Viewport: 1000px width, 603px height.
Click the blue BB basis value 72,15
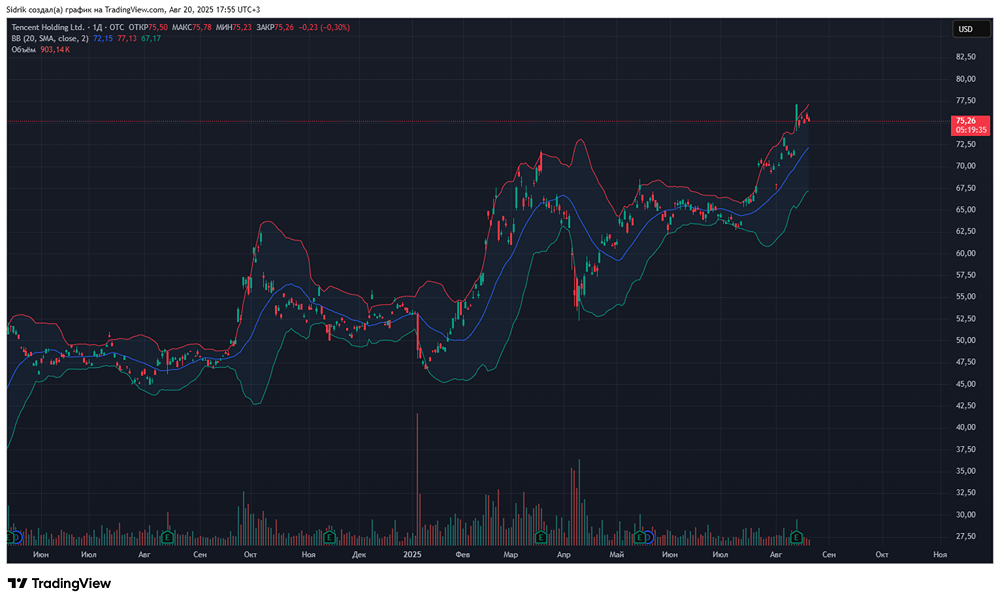(103, 38)
